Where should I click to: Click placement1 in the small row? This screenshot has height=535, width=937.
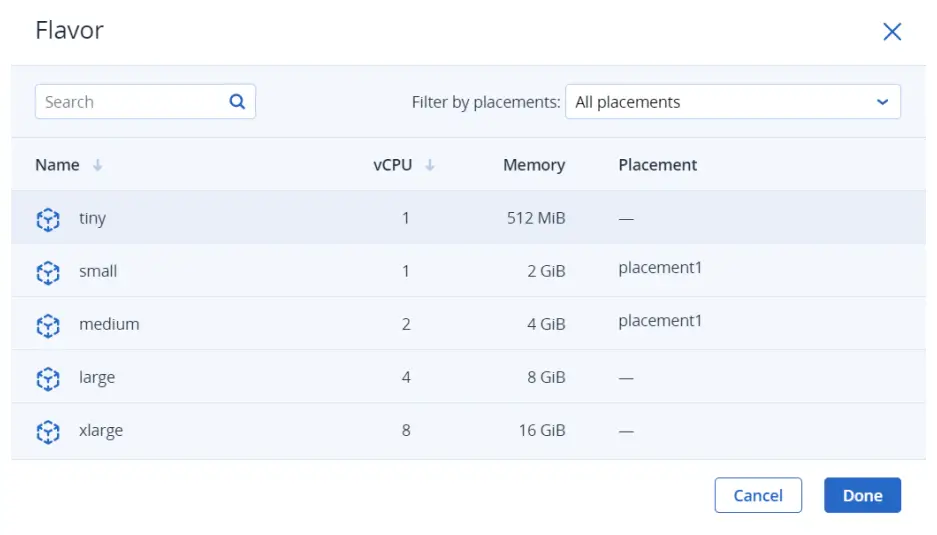pos(660,268)
